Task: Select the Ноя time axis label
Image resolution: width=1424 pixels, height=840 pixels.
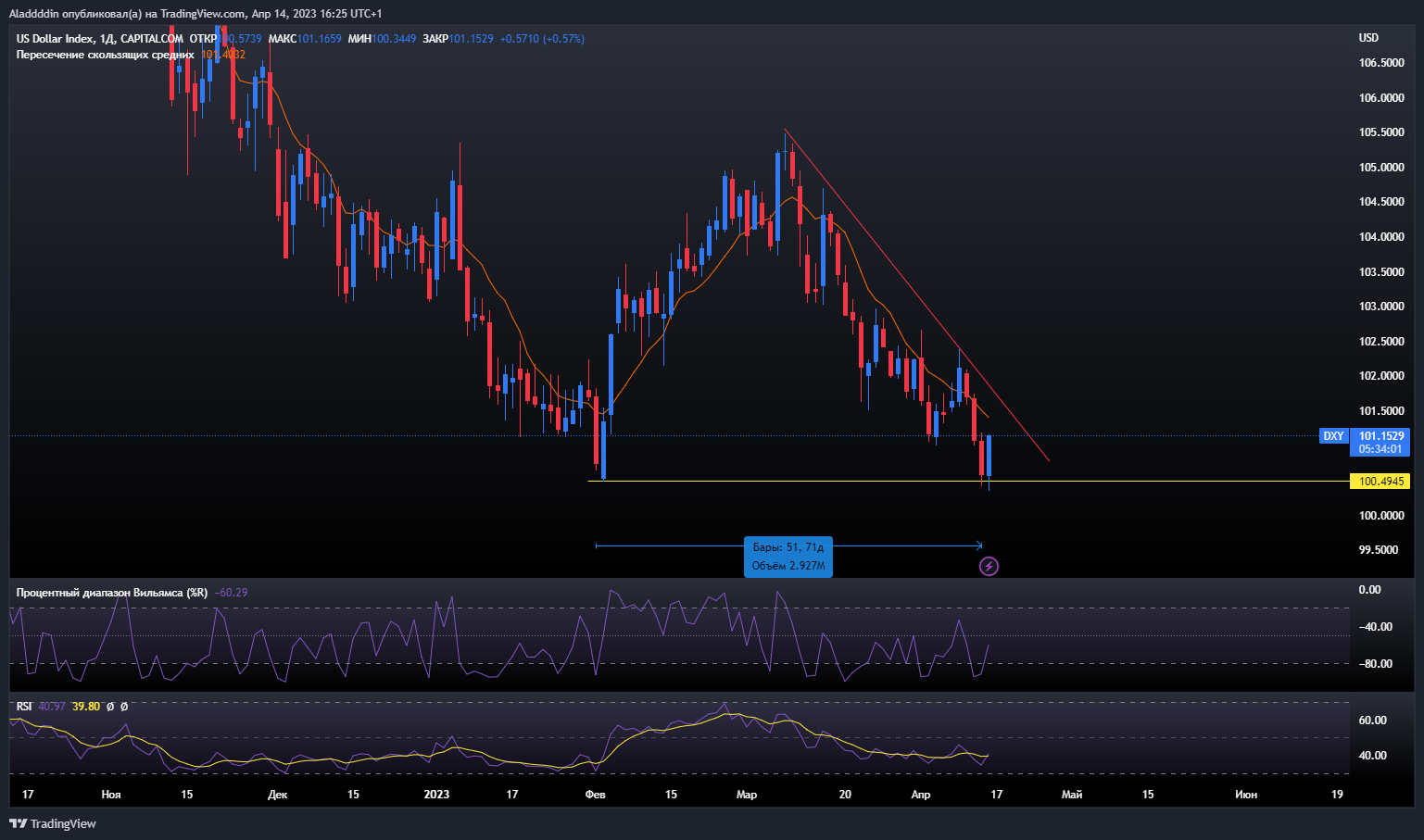Action: (111, 795)
